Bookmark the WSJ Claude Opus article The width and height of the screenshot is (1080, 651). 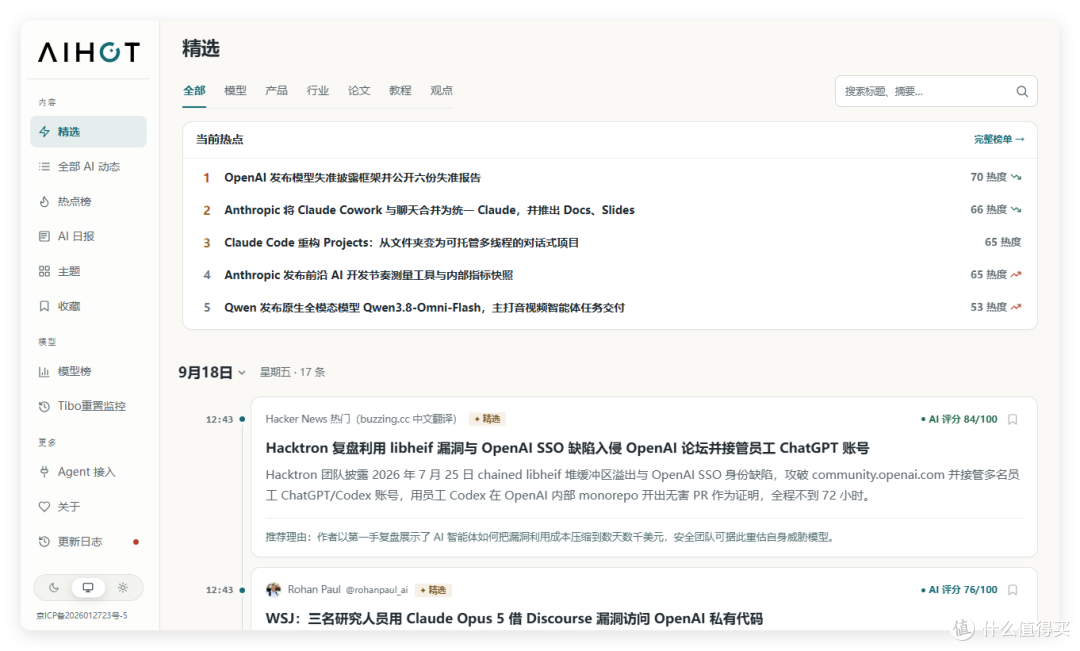tap(1012, 590)
